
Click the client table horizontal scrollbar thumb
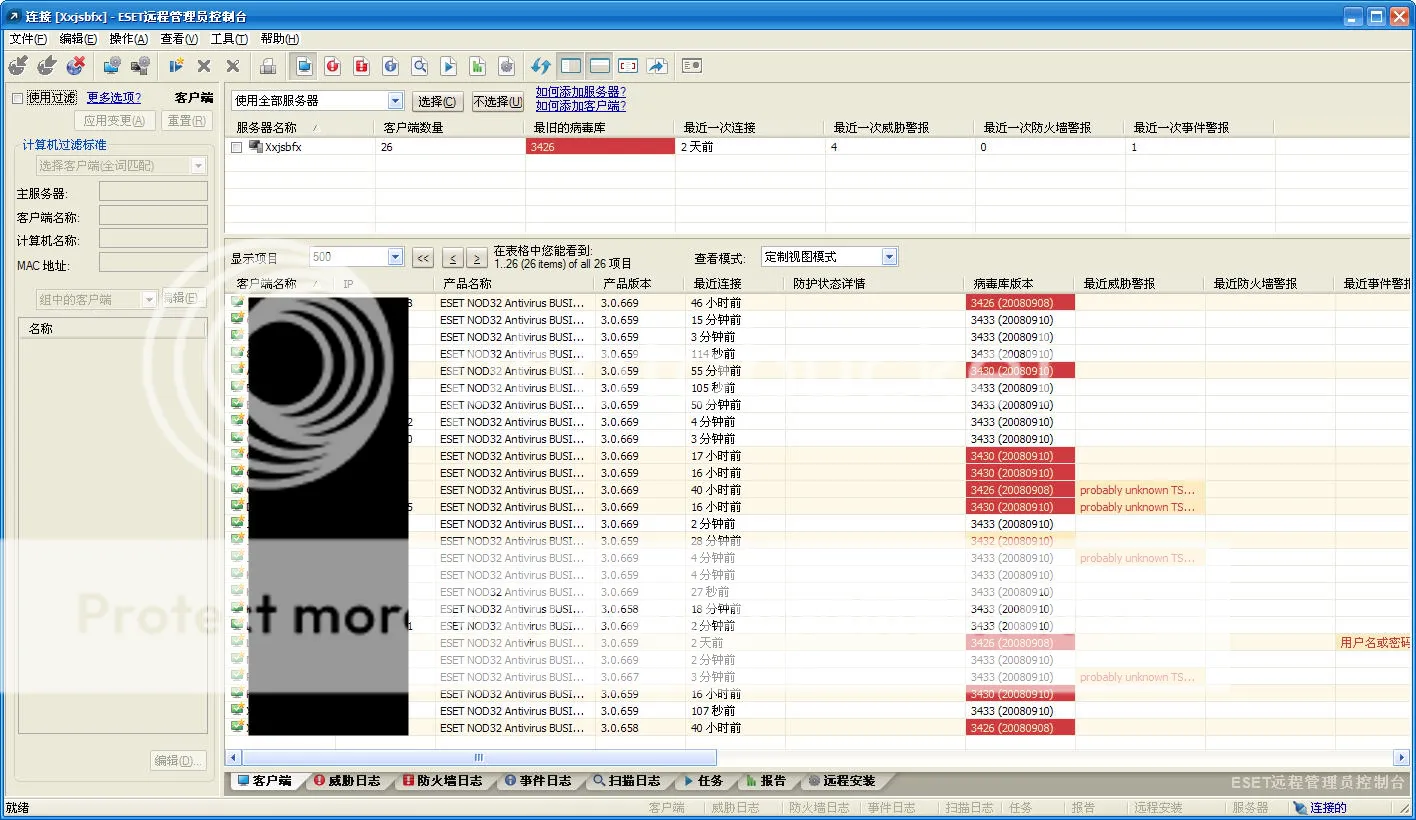click(x=478, y=758)
